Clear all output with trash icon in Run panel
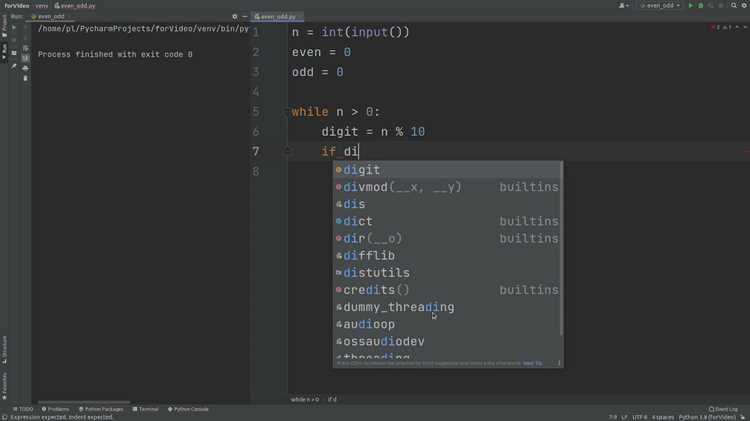The height and width of the screenshot is (421, 750). coord(25,78)
